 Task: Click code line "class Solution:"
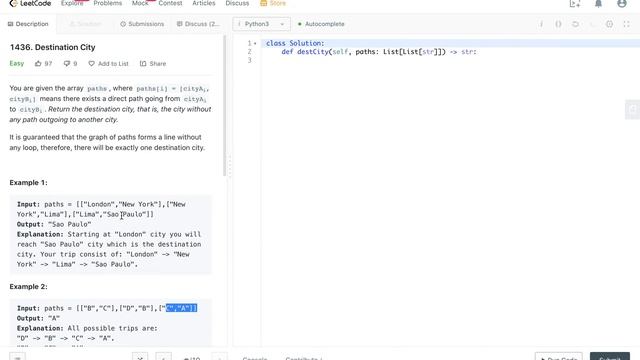point(295,43)
